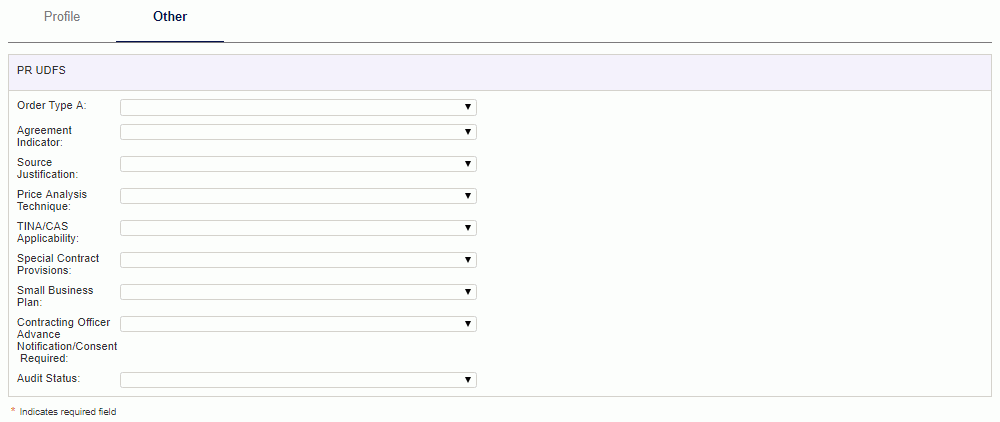The image size is (1000, 422).
Task: Open Source Justification dropdown list
Action: [298, 164]
